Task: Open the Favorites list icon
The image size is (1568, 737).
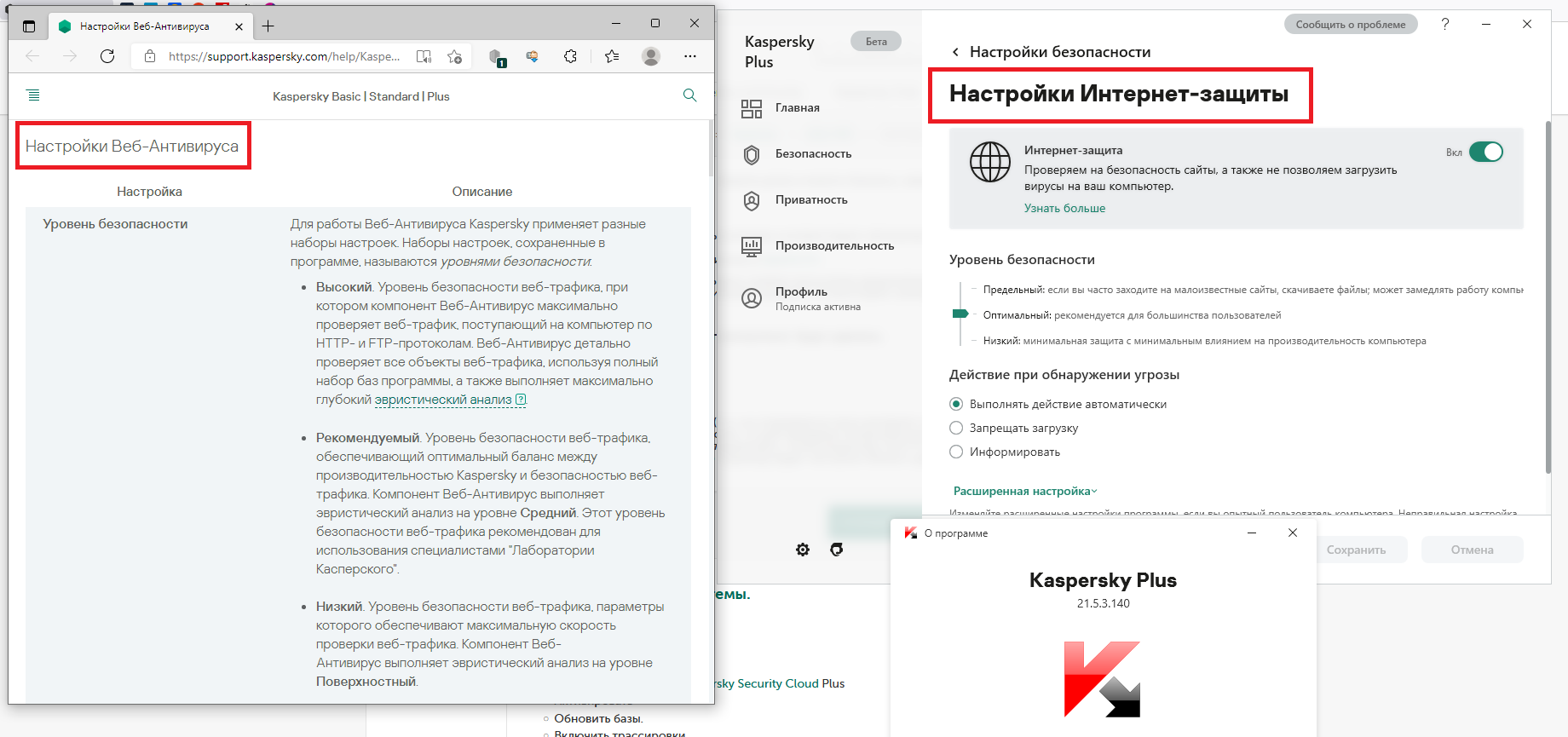Action: 612,56
